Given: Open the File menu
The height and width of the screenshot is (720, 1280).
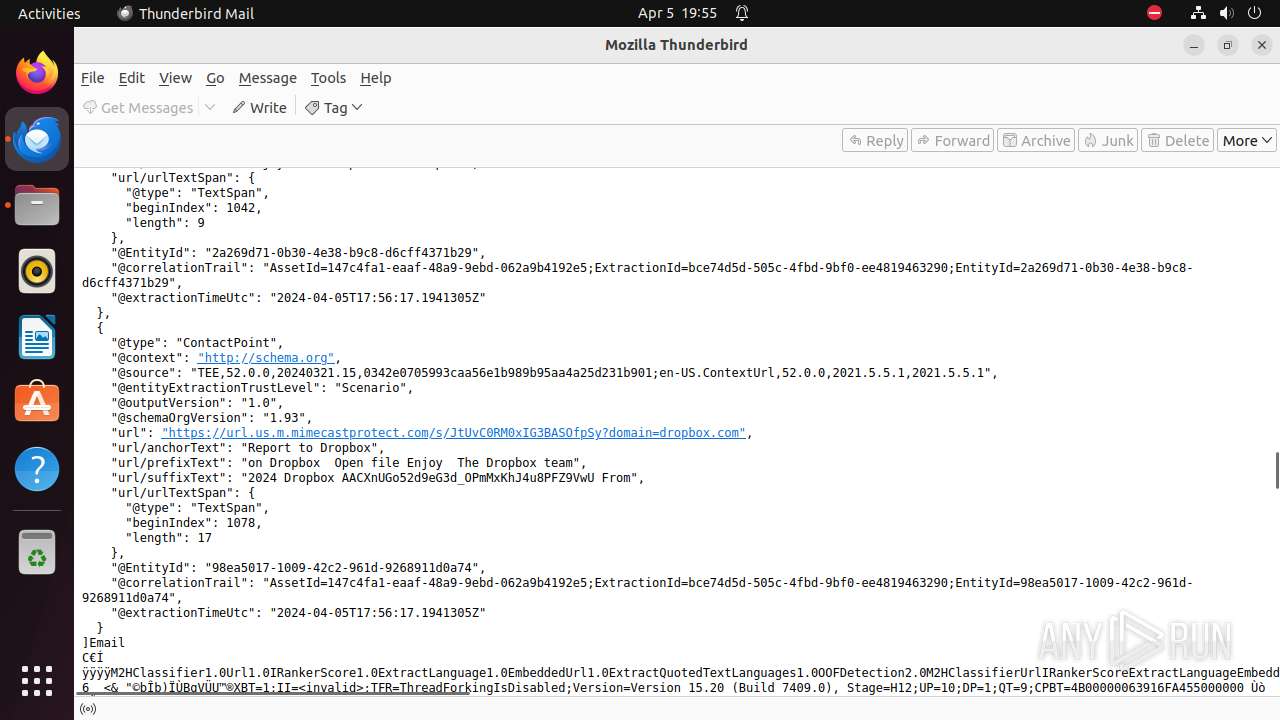Looking at the screenshot, I should tap(92, 77).
